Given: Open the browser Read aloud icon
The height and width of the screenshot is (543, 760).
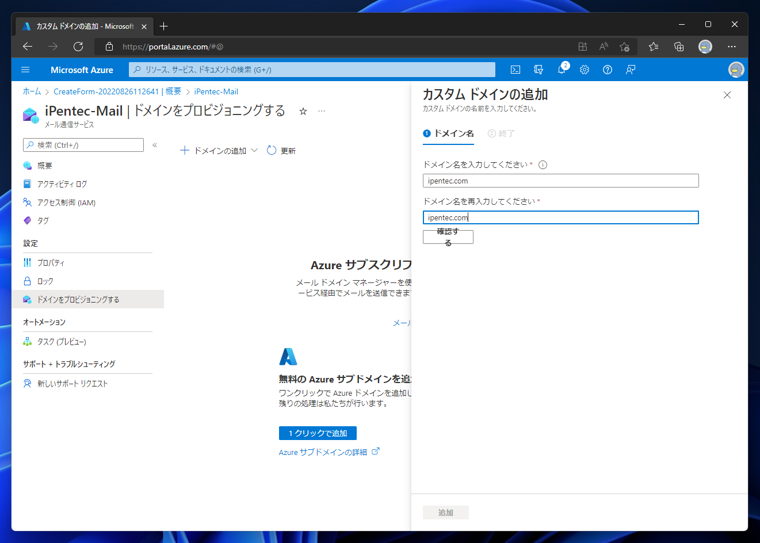Looking at the screenshot, I should pos(603,47).
